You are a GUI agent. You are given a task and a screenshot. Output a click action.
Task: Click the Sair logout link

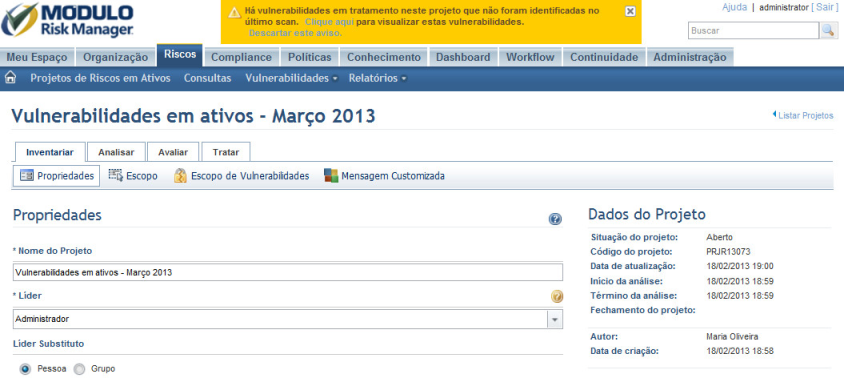coord(826,7)
